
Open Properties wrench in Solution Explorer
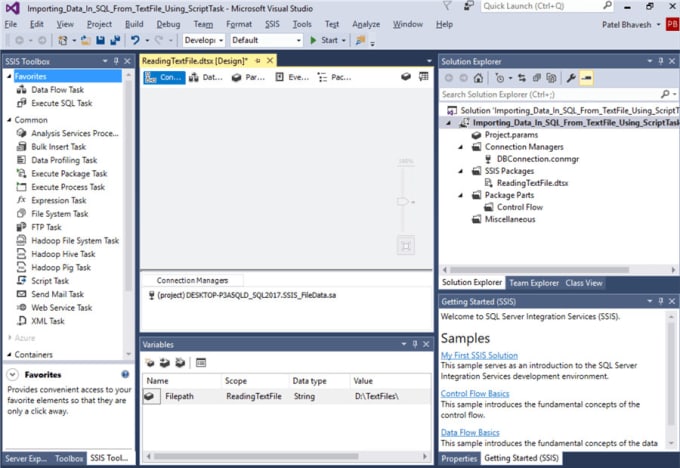pos(571,78)
